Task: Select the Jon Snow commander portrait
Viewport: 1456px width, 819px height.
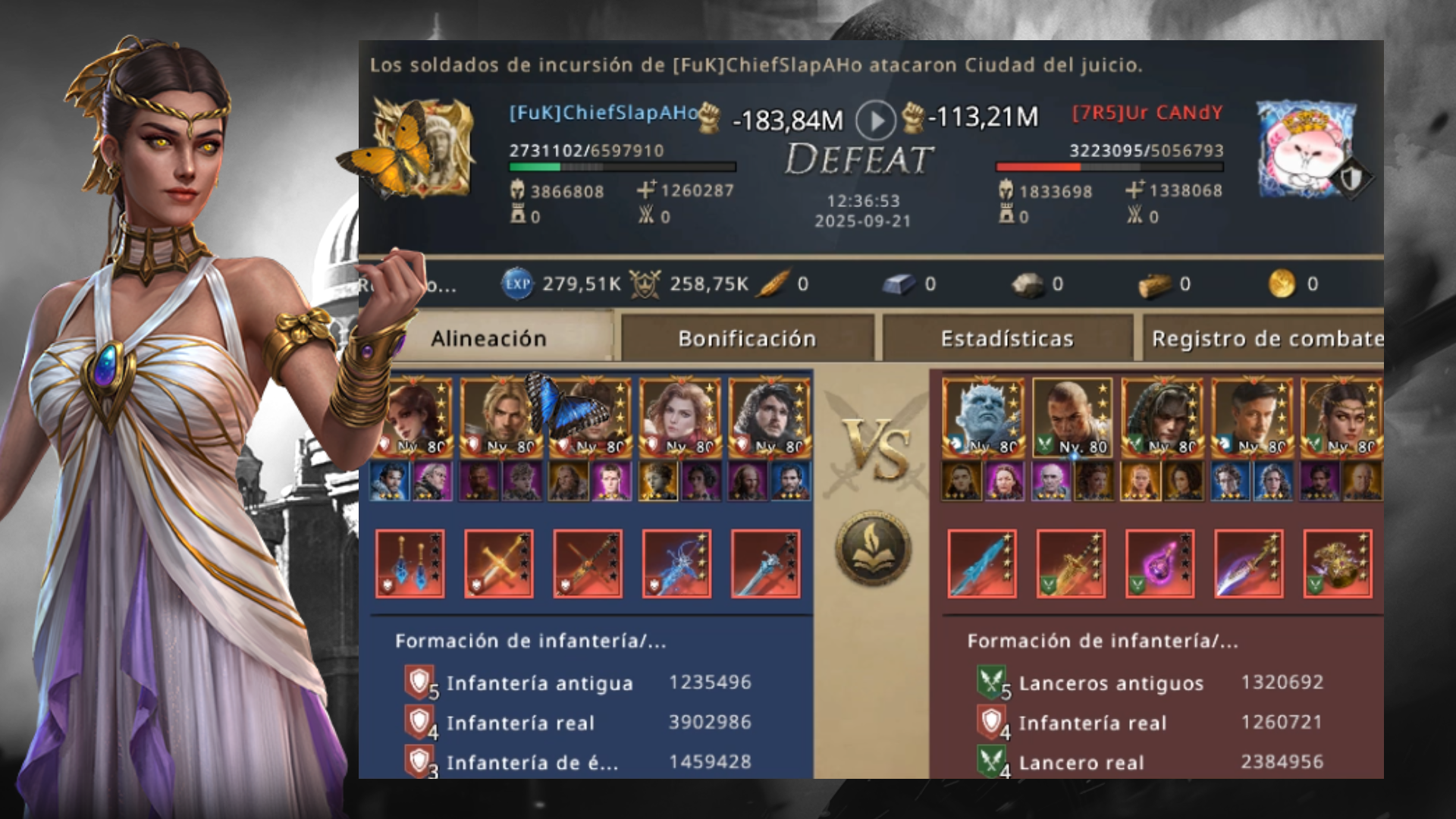Action: coord(768,418)
